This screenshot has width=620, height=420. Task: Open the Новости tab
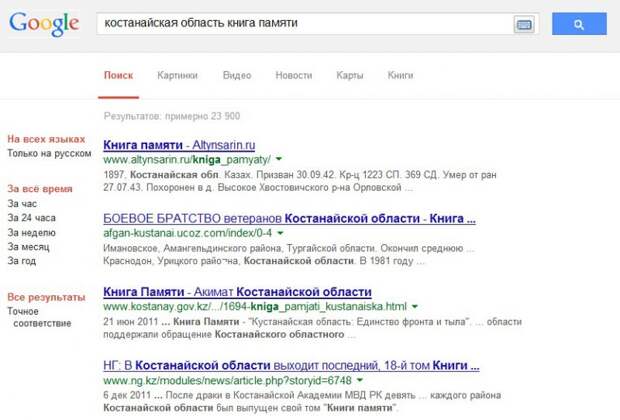coord(293,75)
